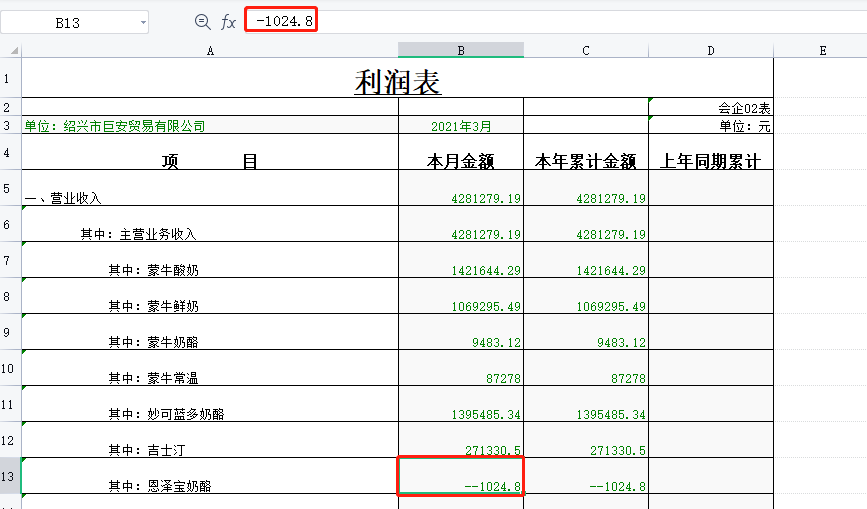
Task: Select row 12 header
Action: click(x=11, y=439)
